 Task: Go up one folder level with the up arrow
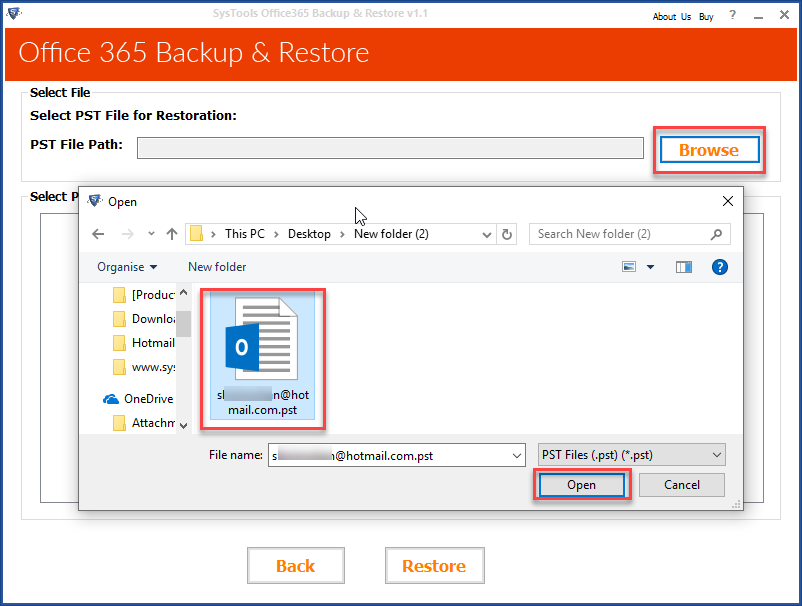pos(172,233)
